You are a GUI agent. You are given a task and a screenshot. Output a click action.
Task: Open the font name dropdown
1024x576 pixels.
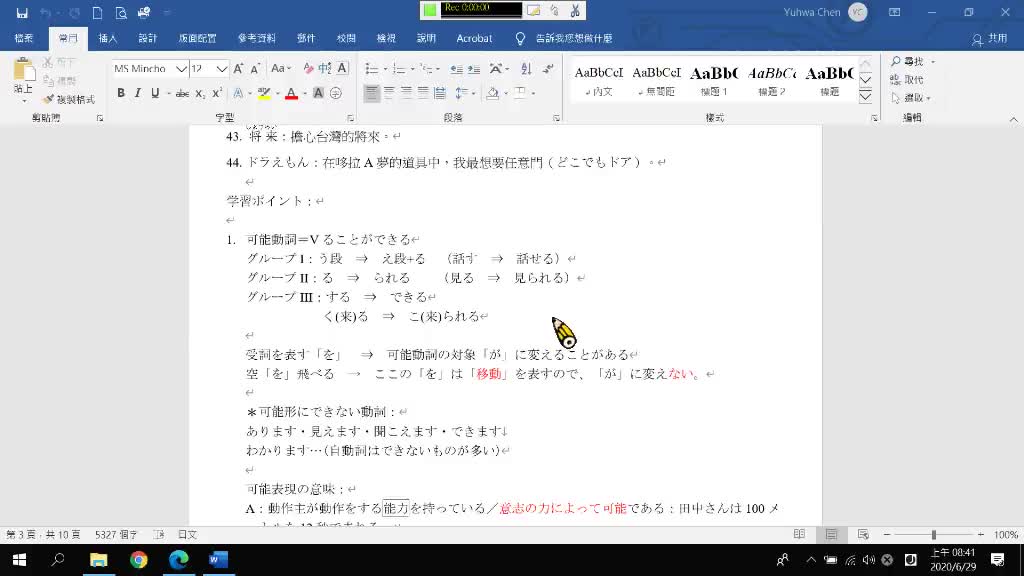[x=182, y=69]
